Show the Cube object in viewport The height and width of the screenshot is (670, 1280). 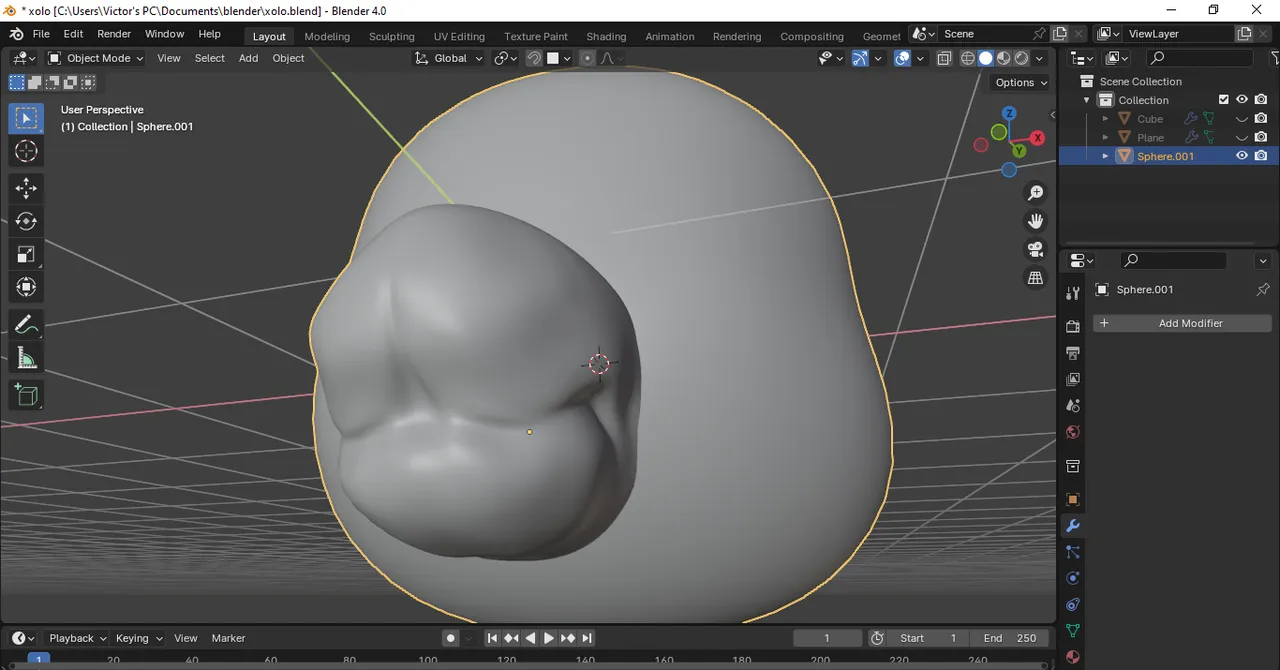click(x=1242, y=119)
